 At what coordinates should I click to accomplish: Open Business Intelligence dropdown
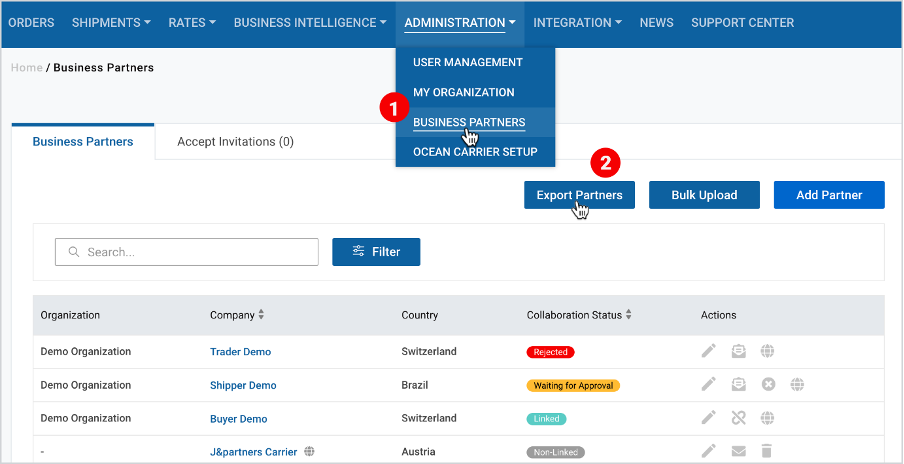click(x=310, y=23)
